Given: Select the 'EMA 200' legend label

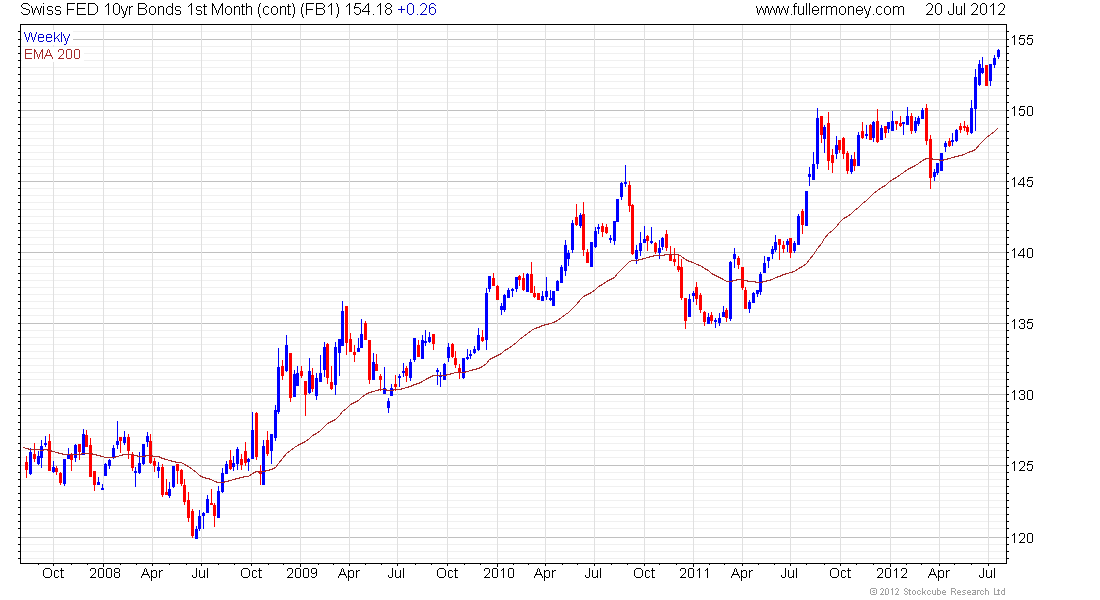Looking at the screenshot, I should point(53,54).
